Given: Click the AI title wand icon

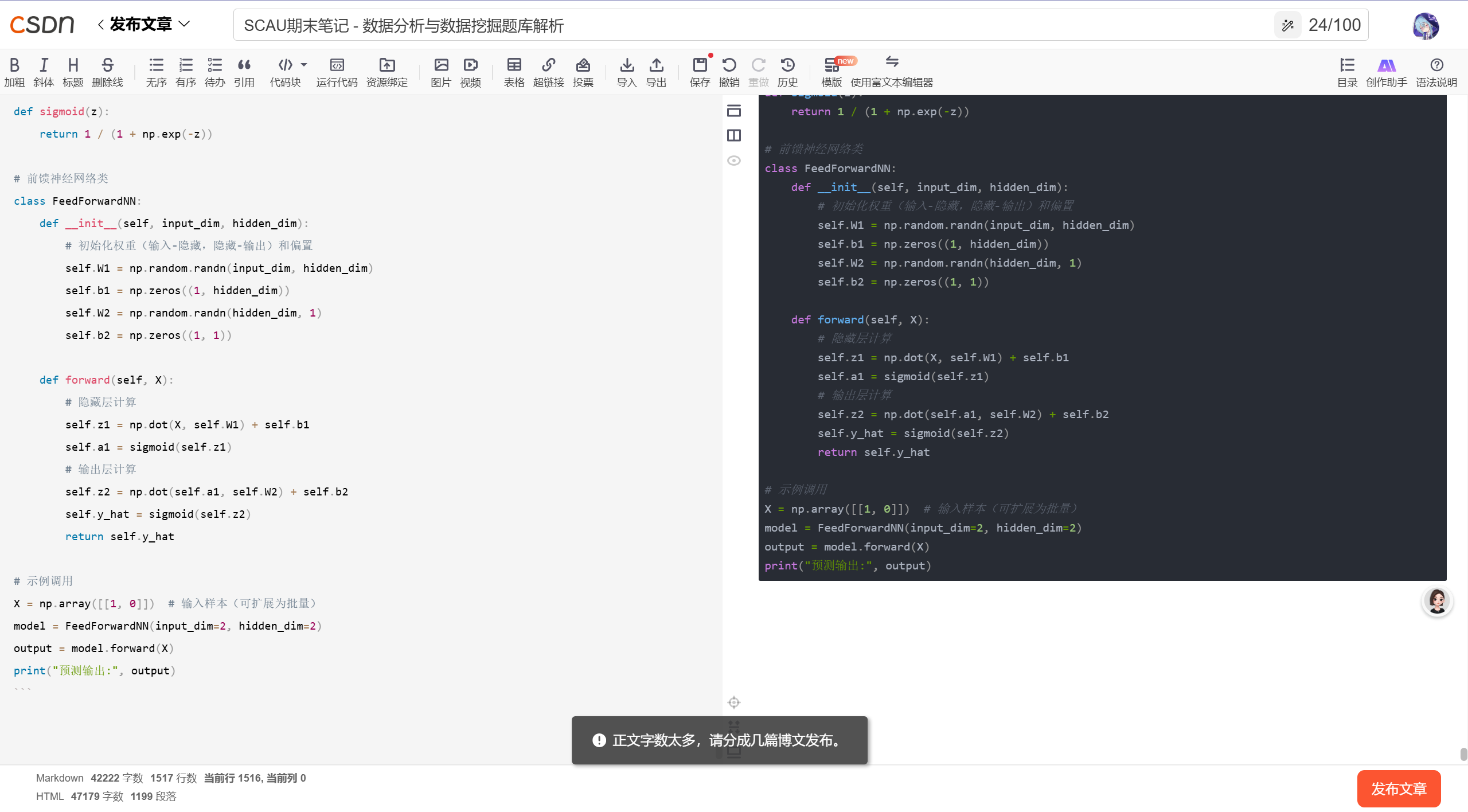Looking at the screenshot, I should point(1288,25).
